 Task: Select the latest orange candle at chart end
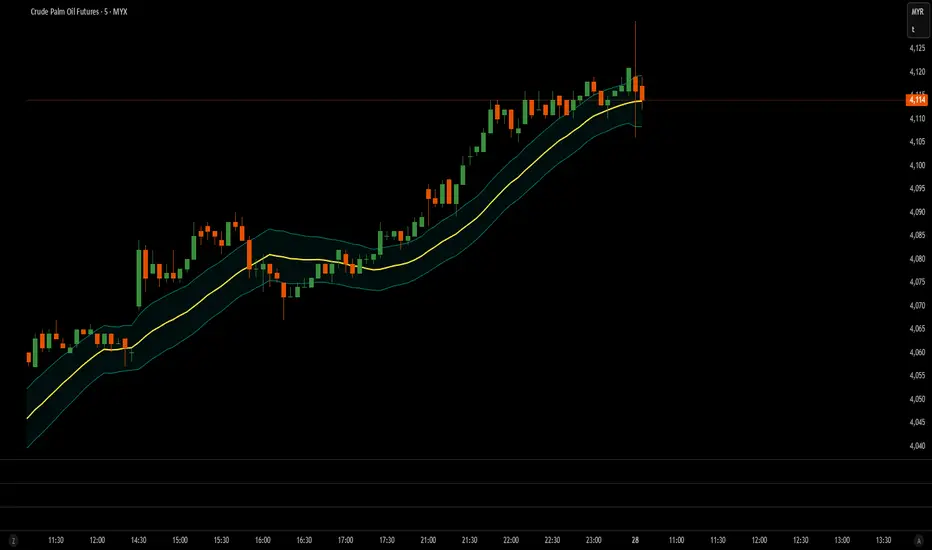642,93
